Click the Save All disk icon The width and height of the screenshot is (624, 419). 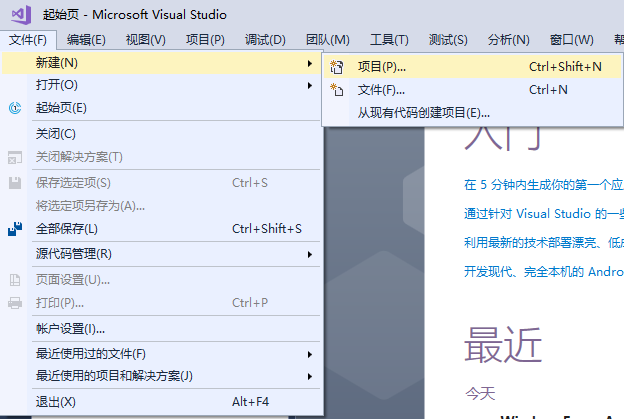tap(15, 229)
